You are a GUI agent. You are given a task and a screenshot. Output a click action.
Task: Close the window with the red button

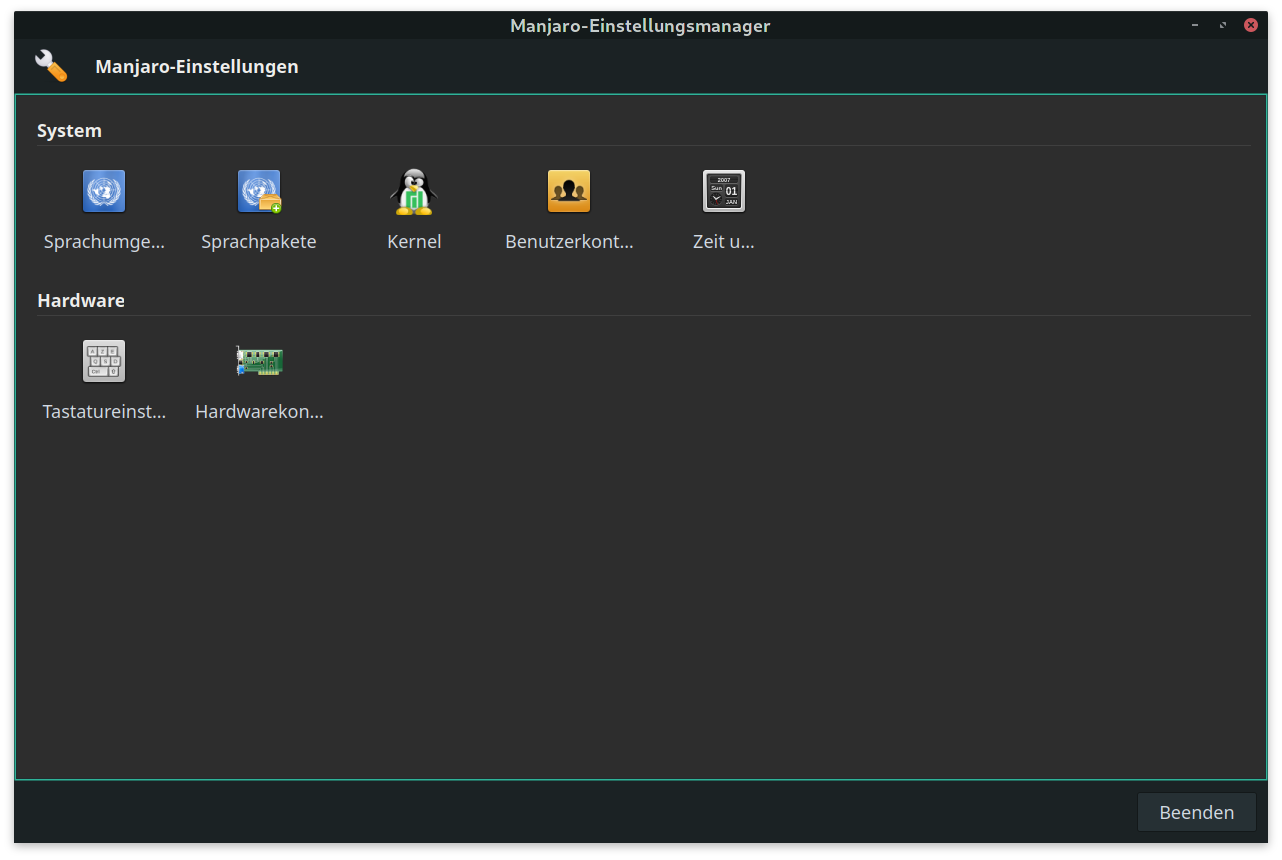click(1251, 25)
